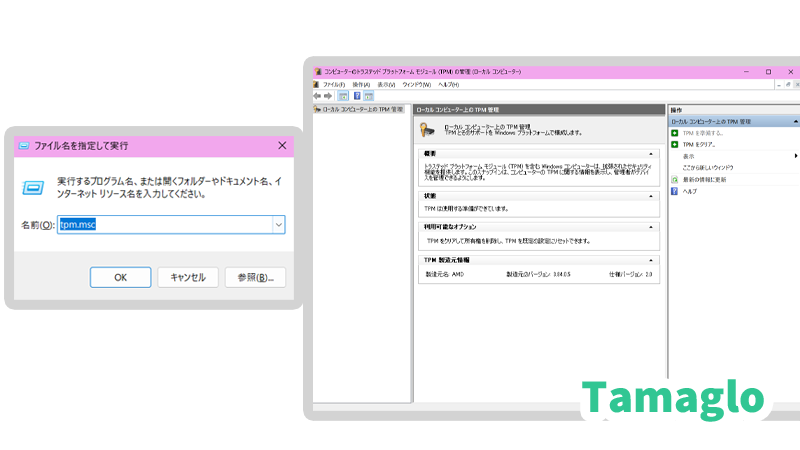The height and width of the screenshot is (450, 800).
Task: Click the キャンセル button
Action: pyautogui.click(x=188, y=277)
